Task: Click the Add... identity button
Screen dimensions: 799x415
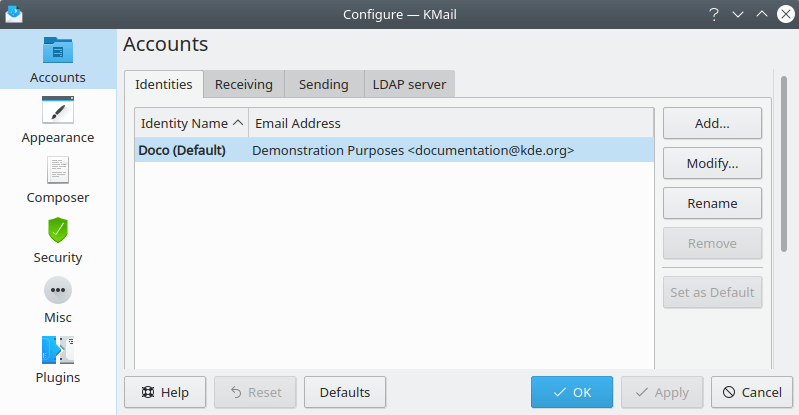Action: click(712, 123)
